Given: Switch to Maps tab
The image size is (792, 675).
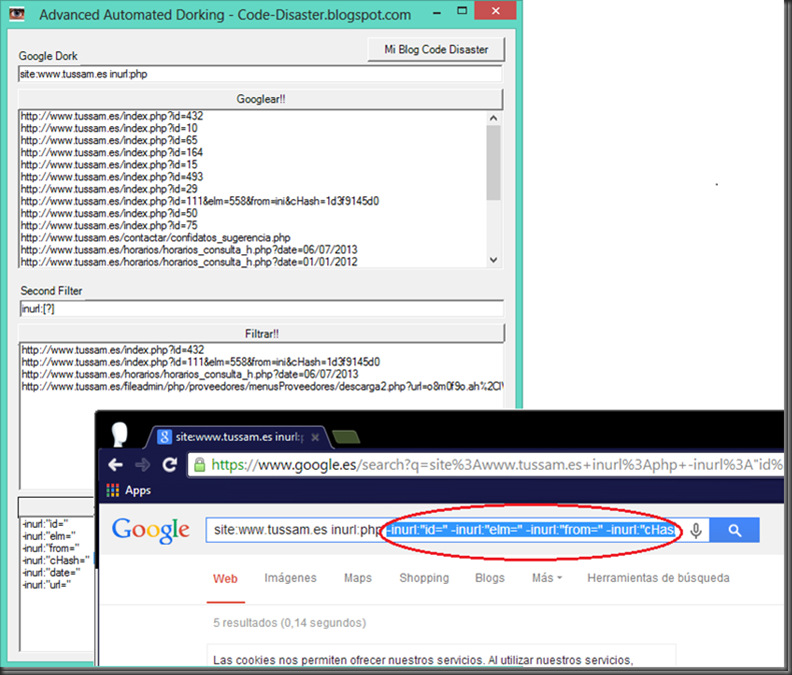Looking at the screenshot, I should coord(358,578).
